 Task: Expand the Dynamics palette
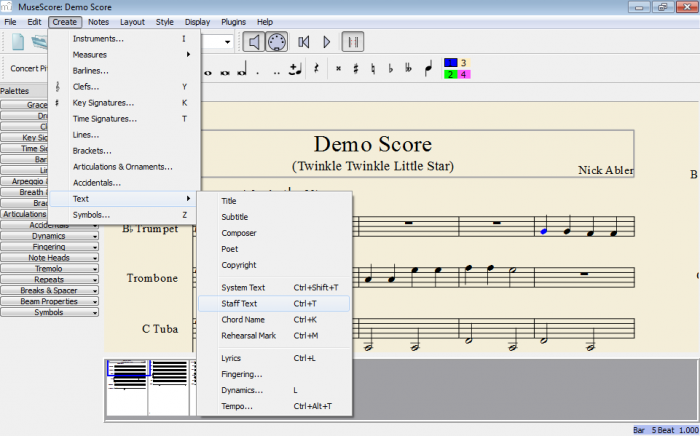[x=49, y=236]
